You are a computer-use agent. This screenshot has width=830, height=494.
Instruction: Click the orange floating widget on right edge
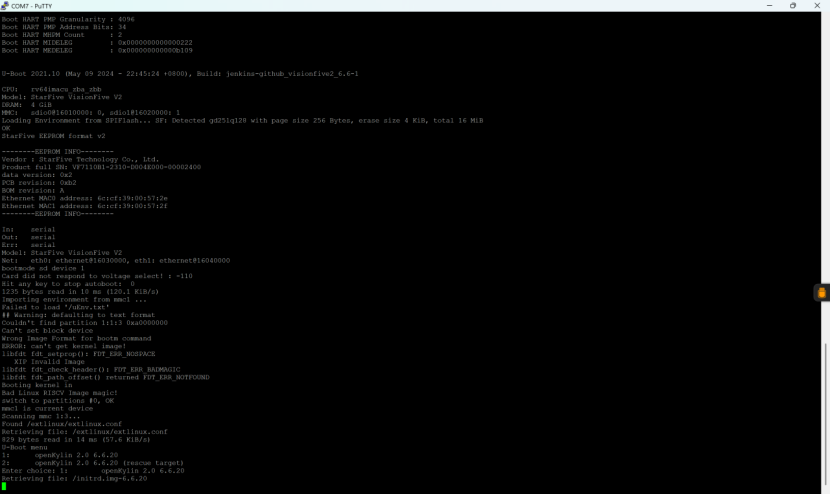[x=822, y=292]
